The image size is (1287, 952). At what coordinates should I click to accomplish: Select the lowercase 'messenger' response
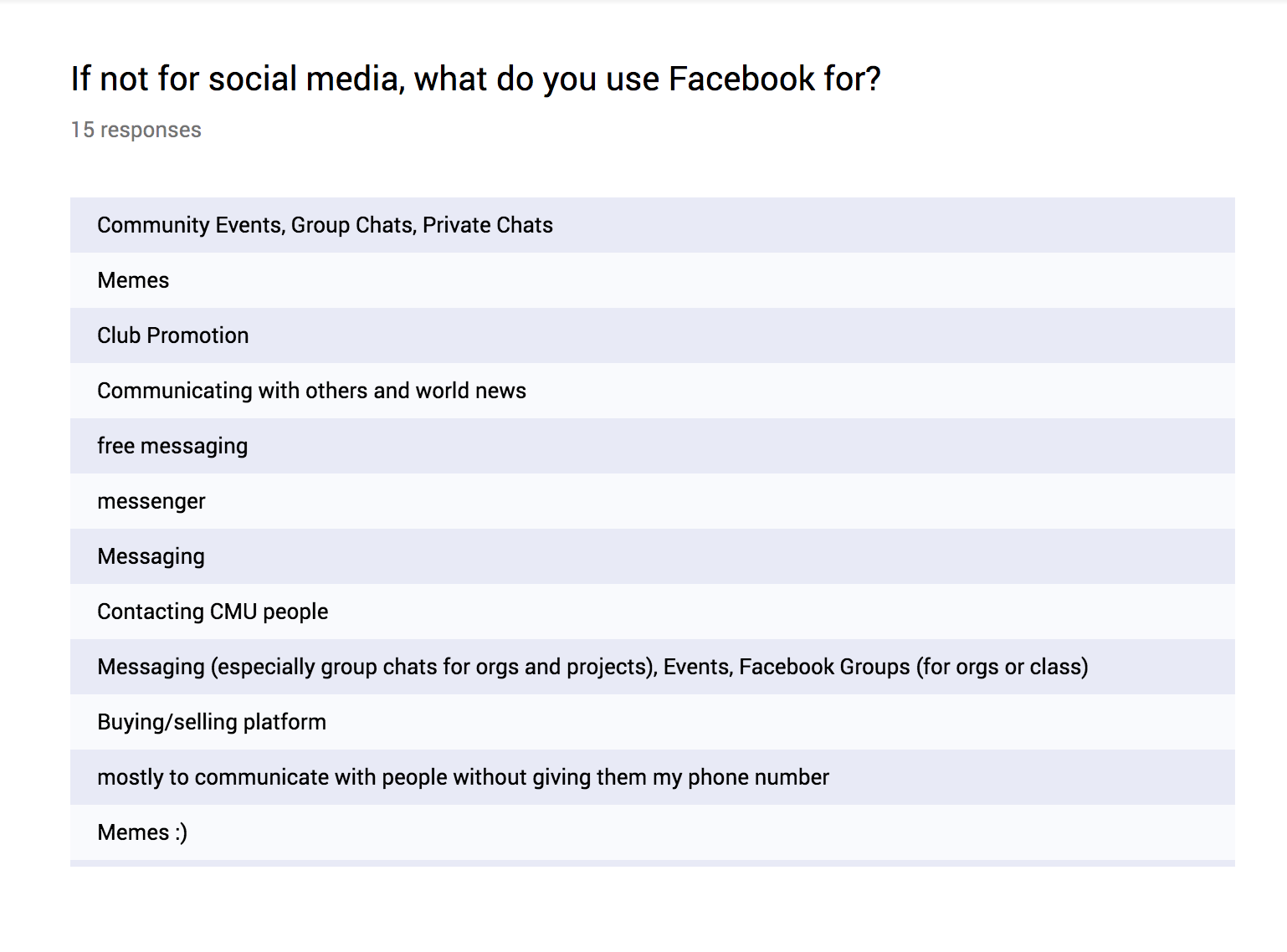(653, 501)
